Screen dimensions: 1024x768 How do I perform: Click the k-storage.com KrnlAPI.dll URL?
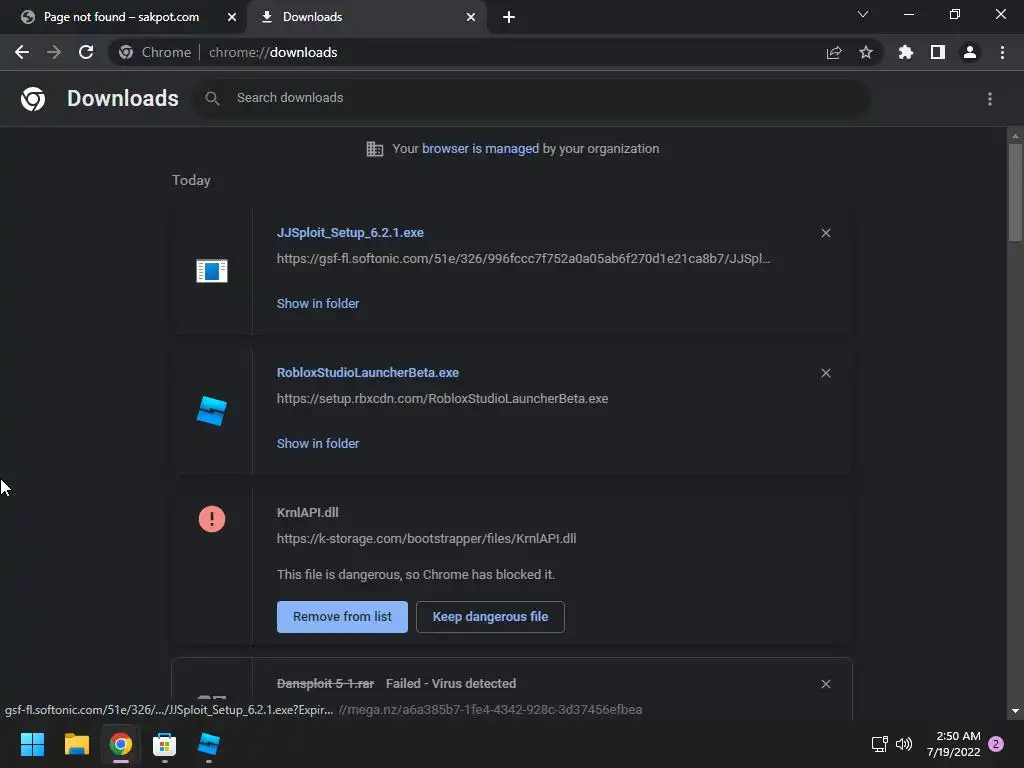coord(426,539)
